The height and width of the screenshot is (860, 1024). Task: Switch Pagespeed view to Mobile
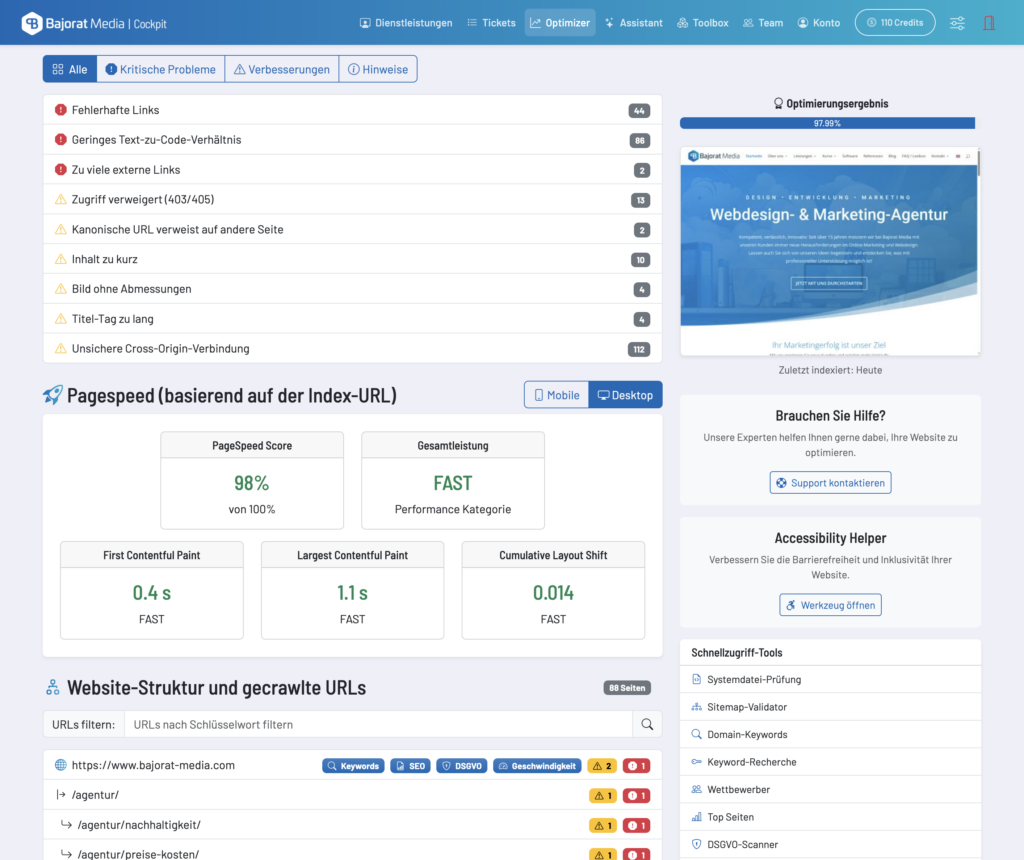point(556,394)
